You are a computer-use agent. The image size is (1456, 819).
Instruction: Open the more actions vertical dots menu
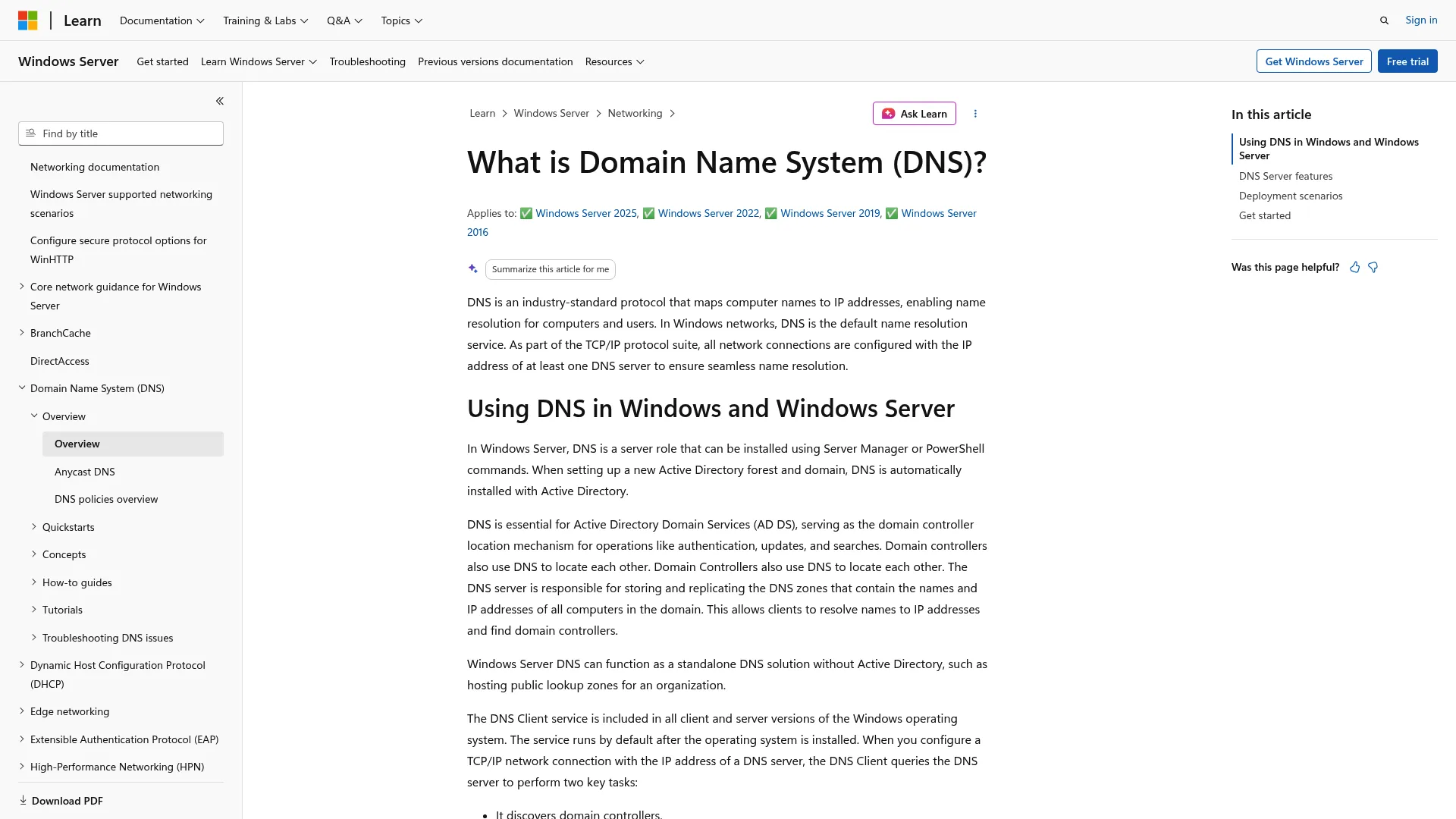click(x=975, y=114)
